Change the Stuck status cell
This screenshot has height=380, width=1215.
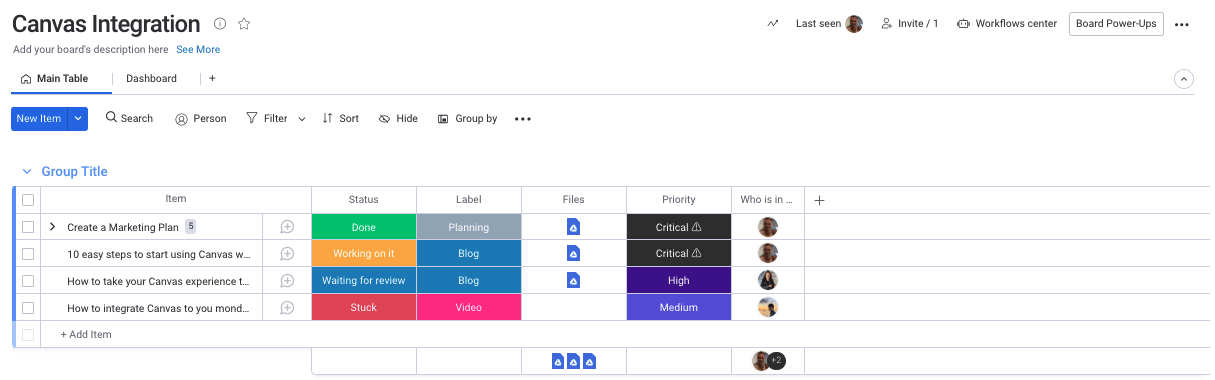(x=364, y=308)
